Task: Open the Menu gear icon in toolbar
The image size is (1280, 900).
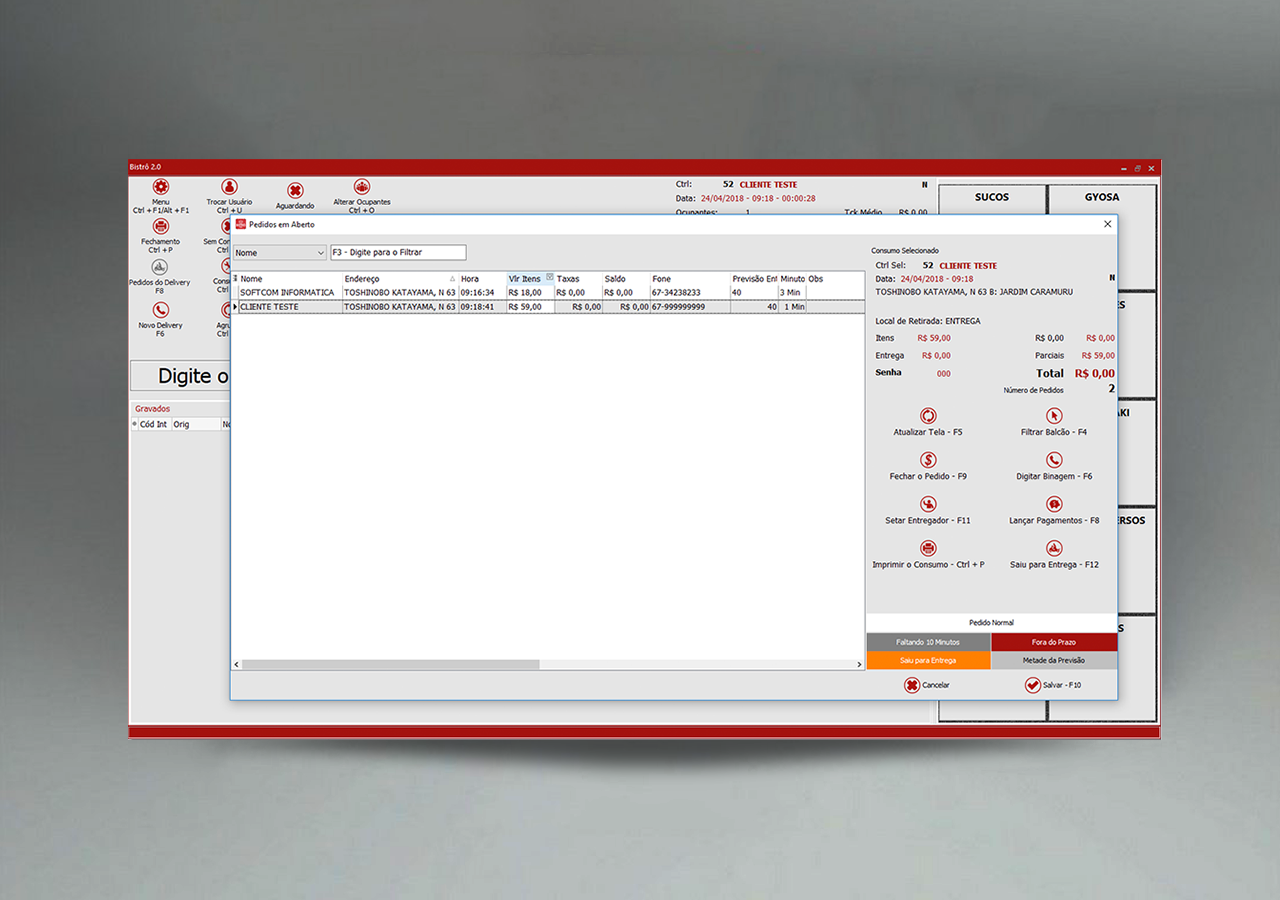Action: (x=160, y=187)
